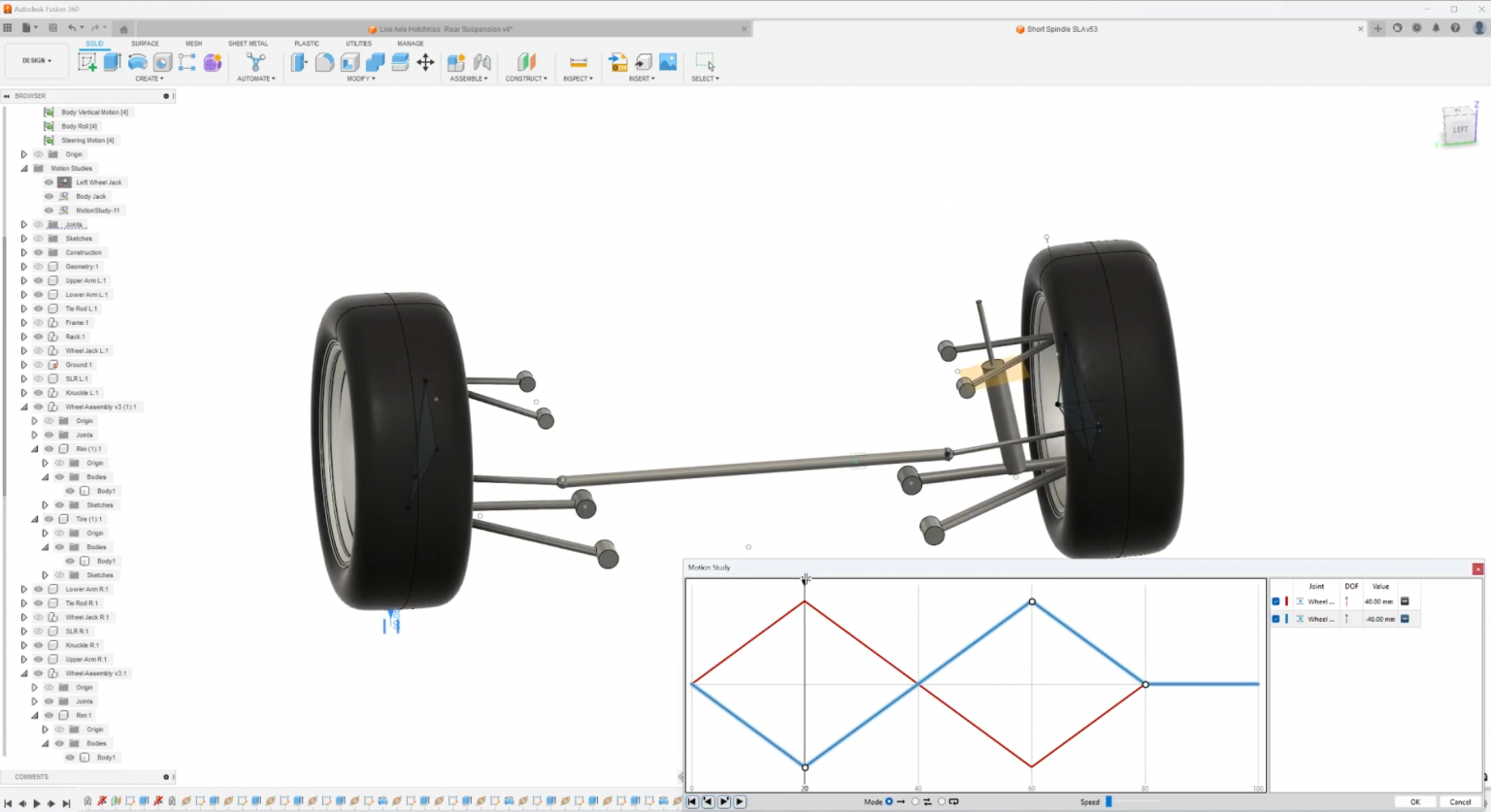This screenshot has width=1491, height=812.
Task: Click the Measure tool under Inspect
Action: [578, 62]
